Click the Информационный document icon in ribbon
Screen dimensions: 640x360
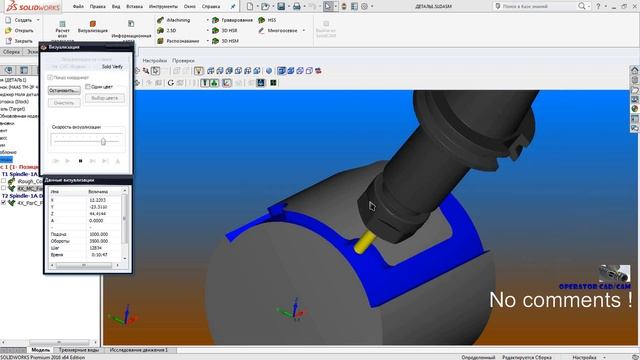[131, 24]
